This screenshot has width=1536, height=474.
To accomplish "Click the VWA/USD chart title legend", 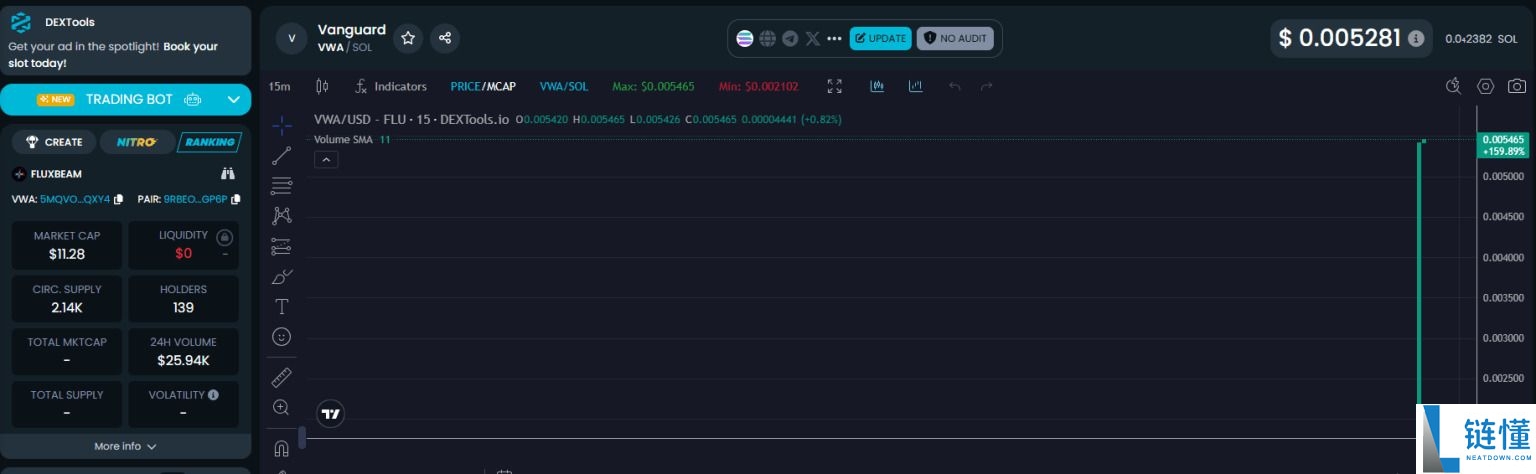I will coord(411,119).
